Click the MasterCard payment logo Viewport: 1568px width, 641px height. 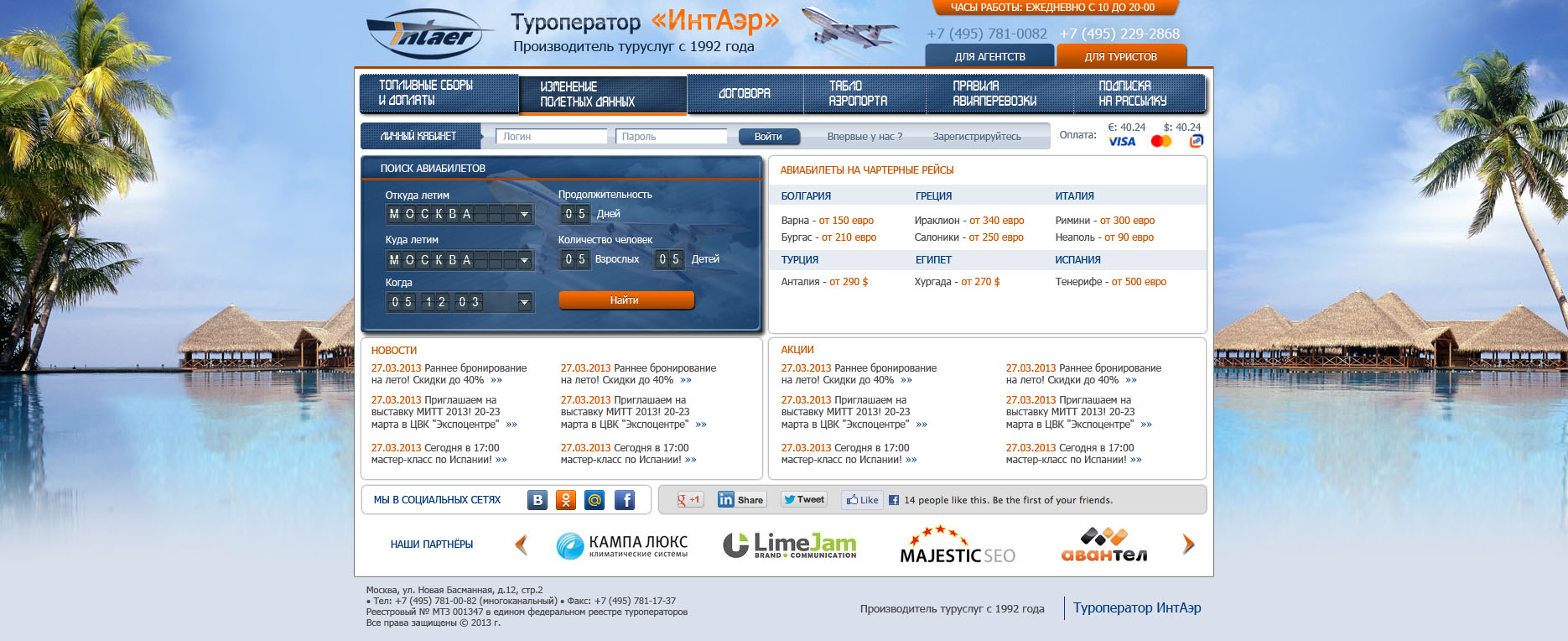[x=1161, y=141]
